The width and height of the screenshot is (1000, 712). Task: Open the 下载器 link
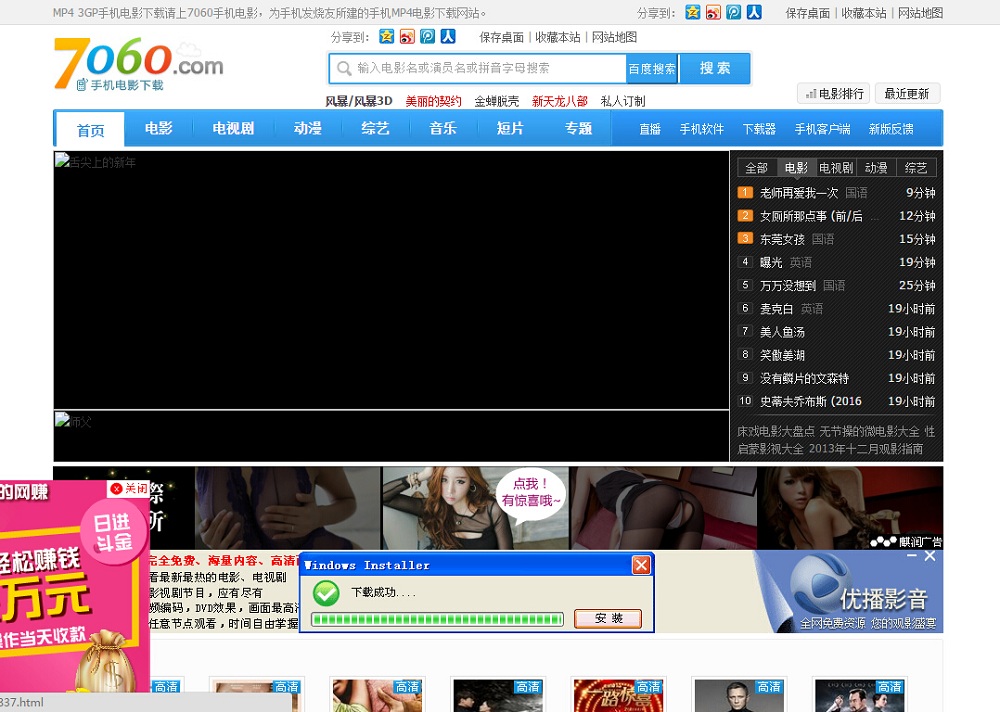(x=759, y=129)
